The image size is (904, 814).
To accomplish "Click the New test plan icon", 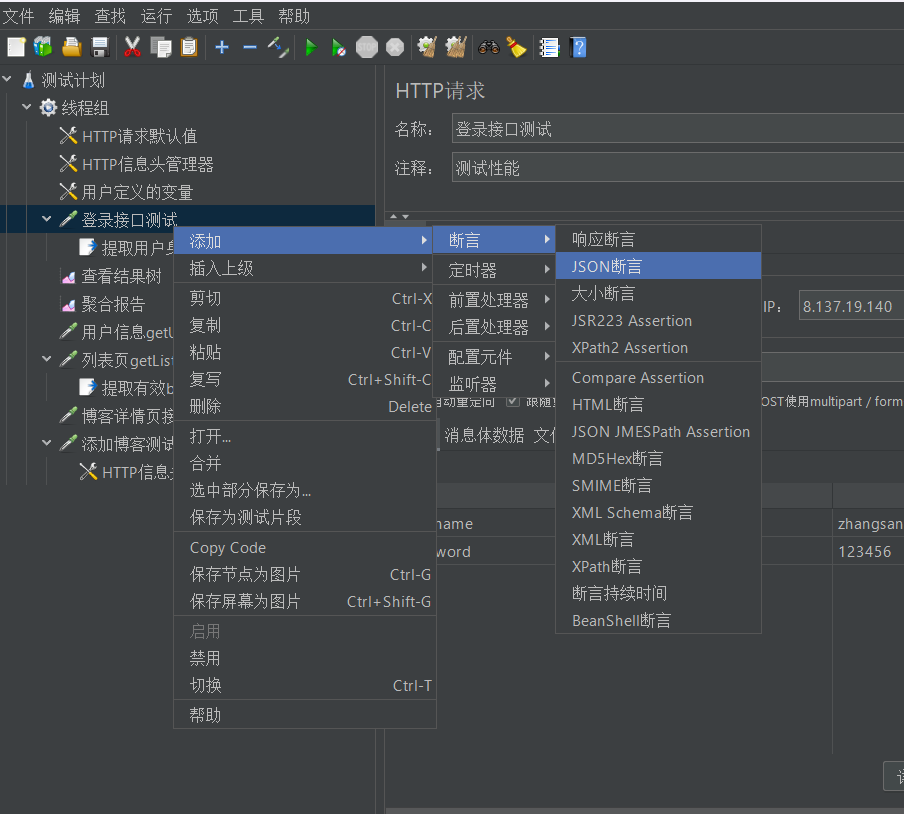I will 16,47.
